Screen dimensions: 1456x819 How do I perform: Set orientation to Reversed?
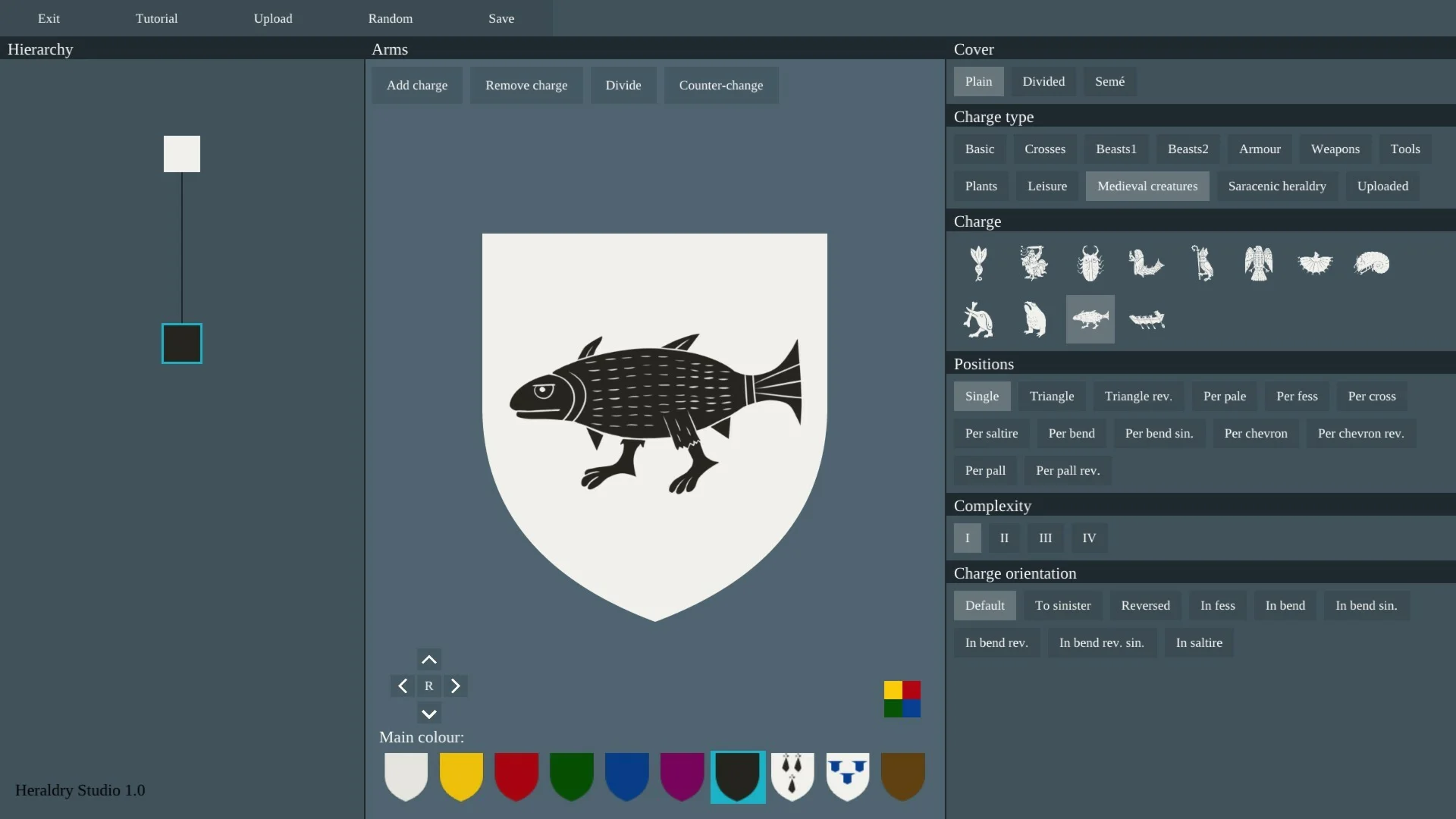pos(1145,605)
